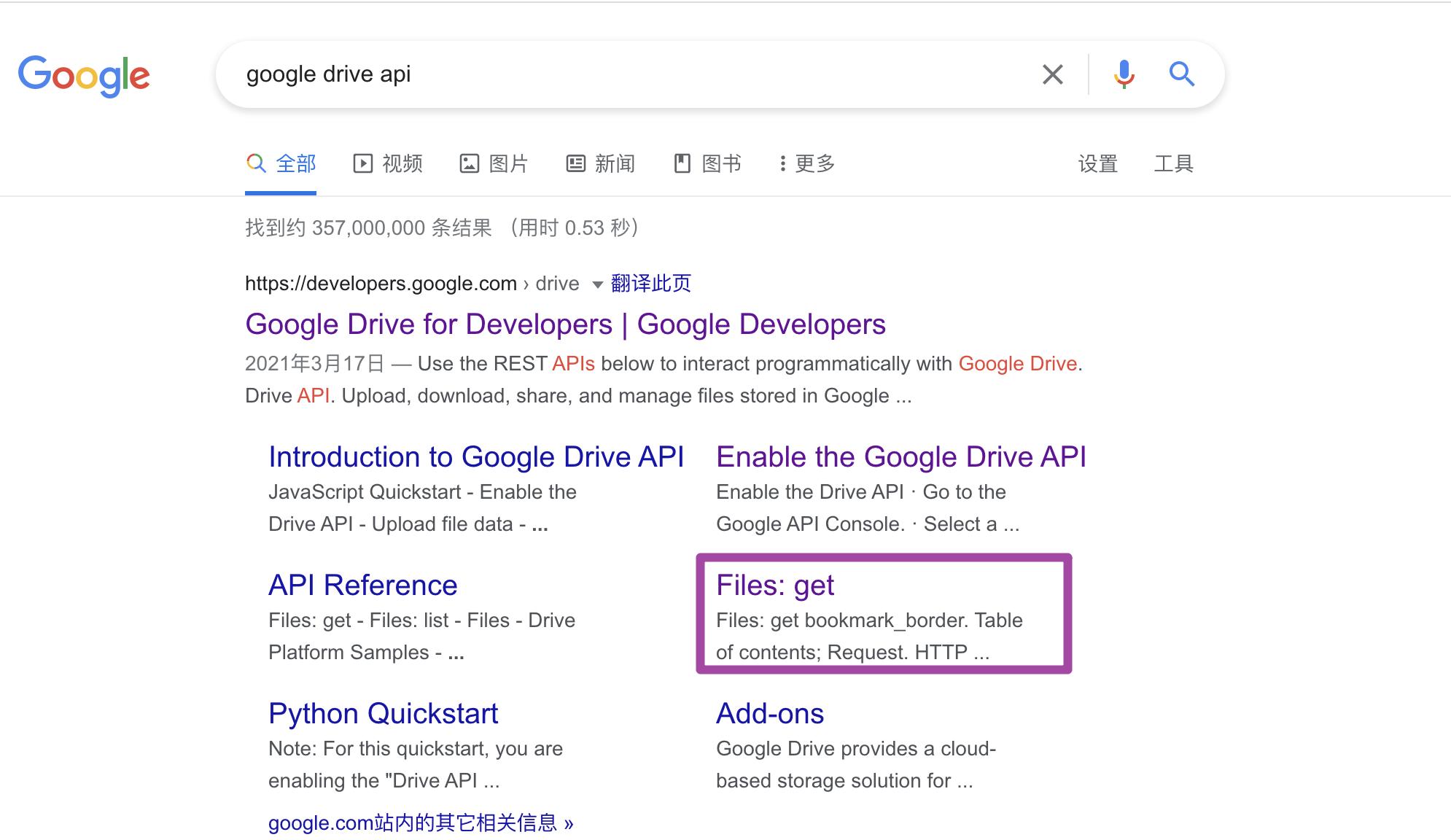
Task: Click the picture icon on the 图片 tab
Action: pyautogui.click(x=471, y=163)
